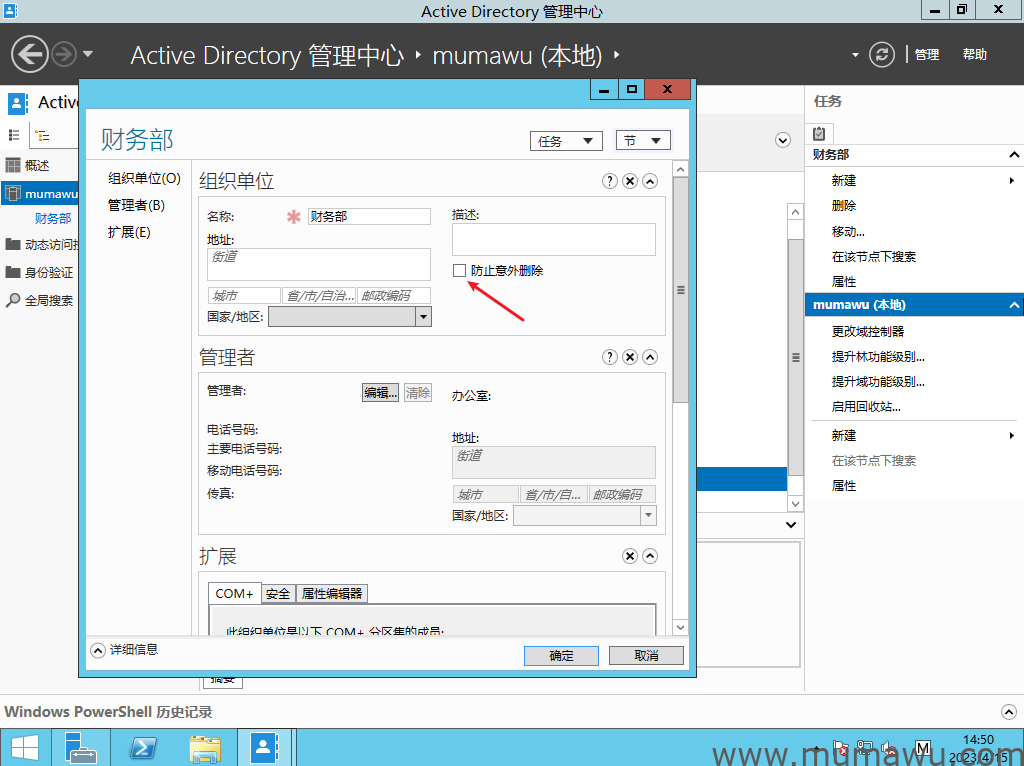Click 删除 in the 财务部 tasks
This screenshot has width=1024, height=766.
tap(844, 206)
